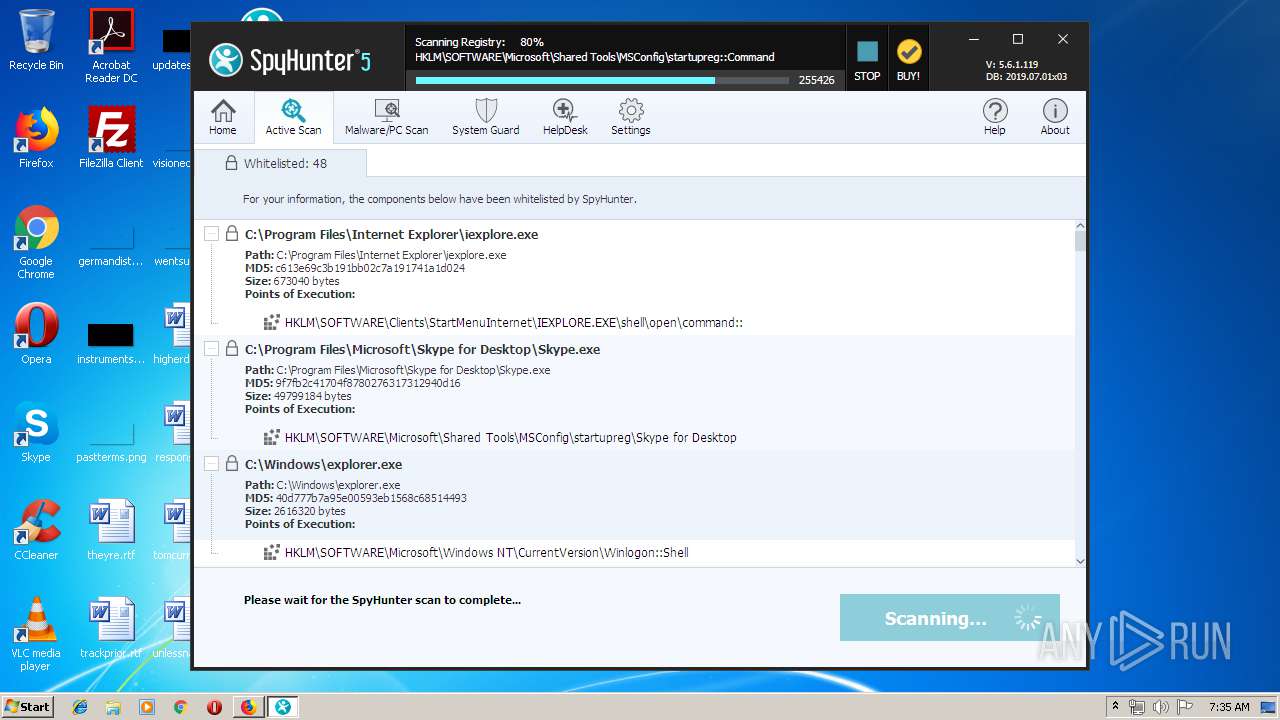The height and width of the screenshot is (720, 1280).
Task: Check the explorer.exe entry checkbox
Action: (x=211, y=464)
